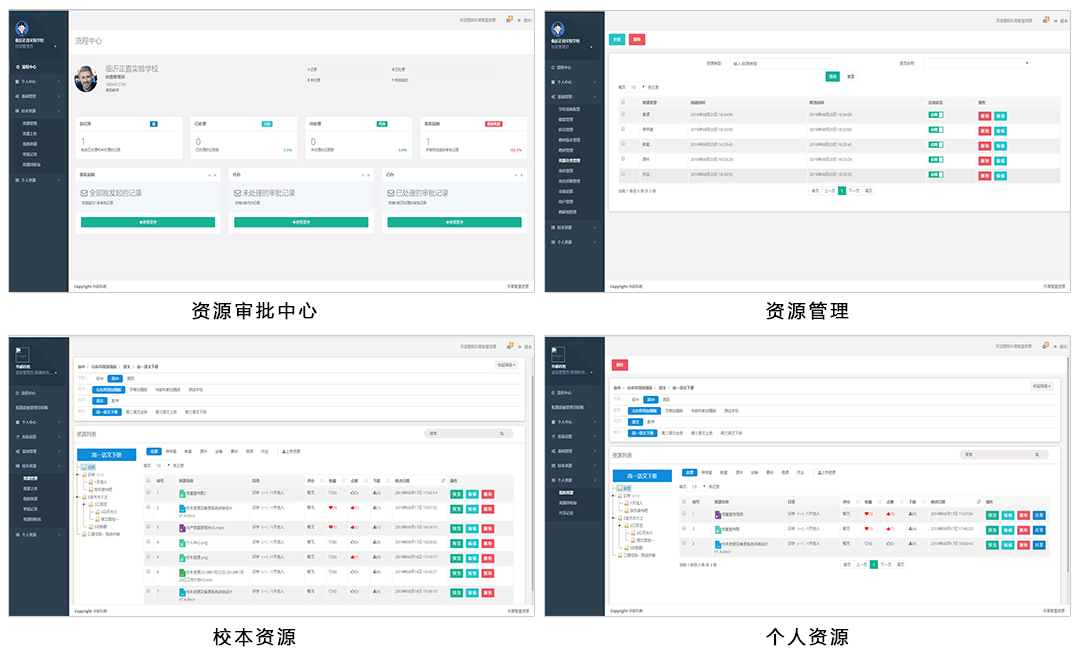Check the row 2 checkbox in 个人资源 table
Image resolution: width=1080 pixels, height=665 pixels.
click(x=684, y=529)
